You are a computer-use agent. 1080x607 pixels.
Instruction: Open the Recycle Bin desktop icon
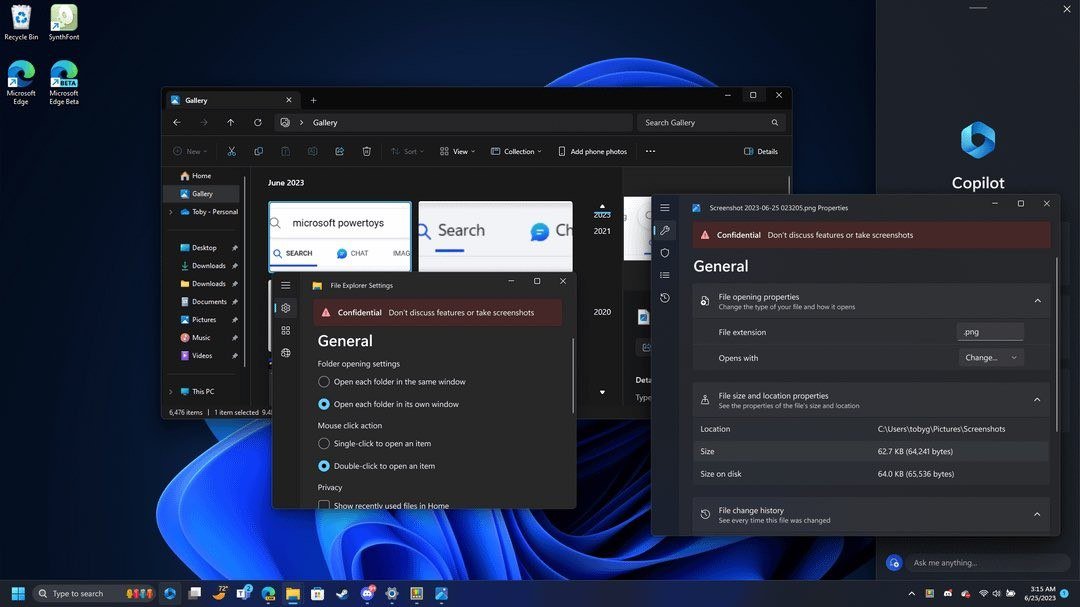point(21,22)
